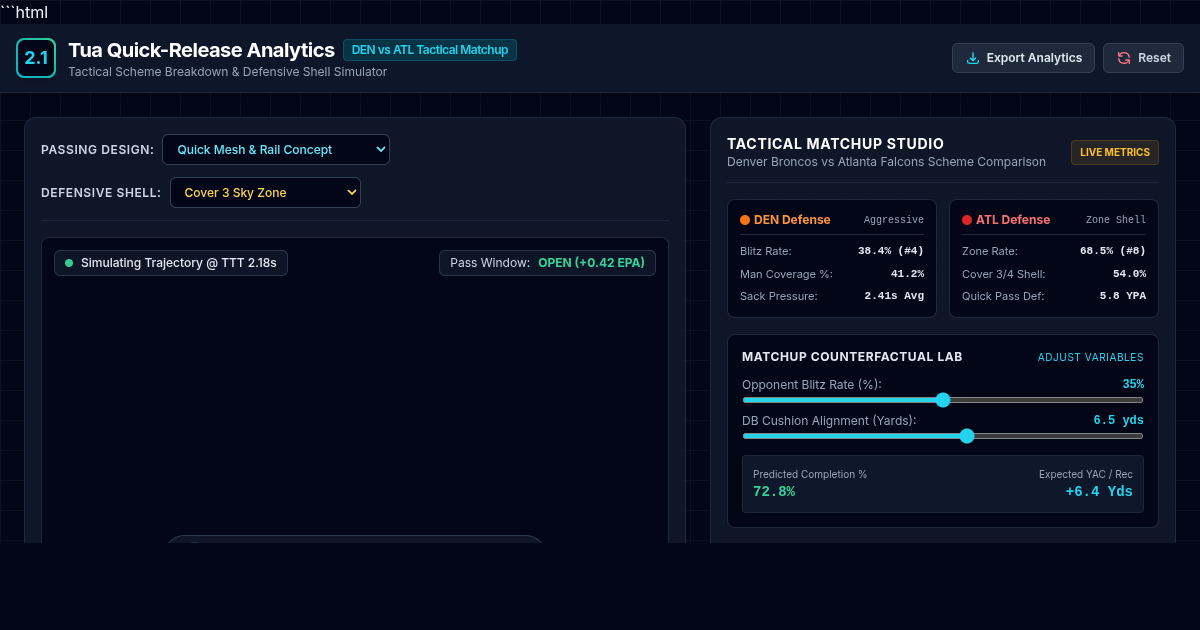Image resolution: width=1200 pixels, height=630 pixels.
Task: Click the Zone Shell label in ATL card
Action: pyautogui.click(x=1116, y=220)
